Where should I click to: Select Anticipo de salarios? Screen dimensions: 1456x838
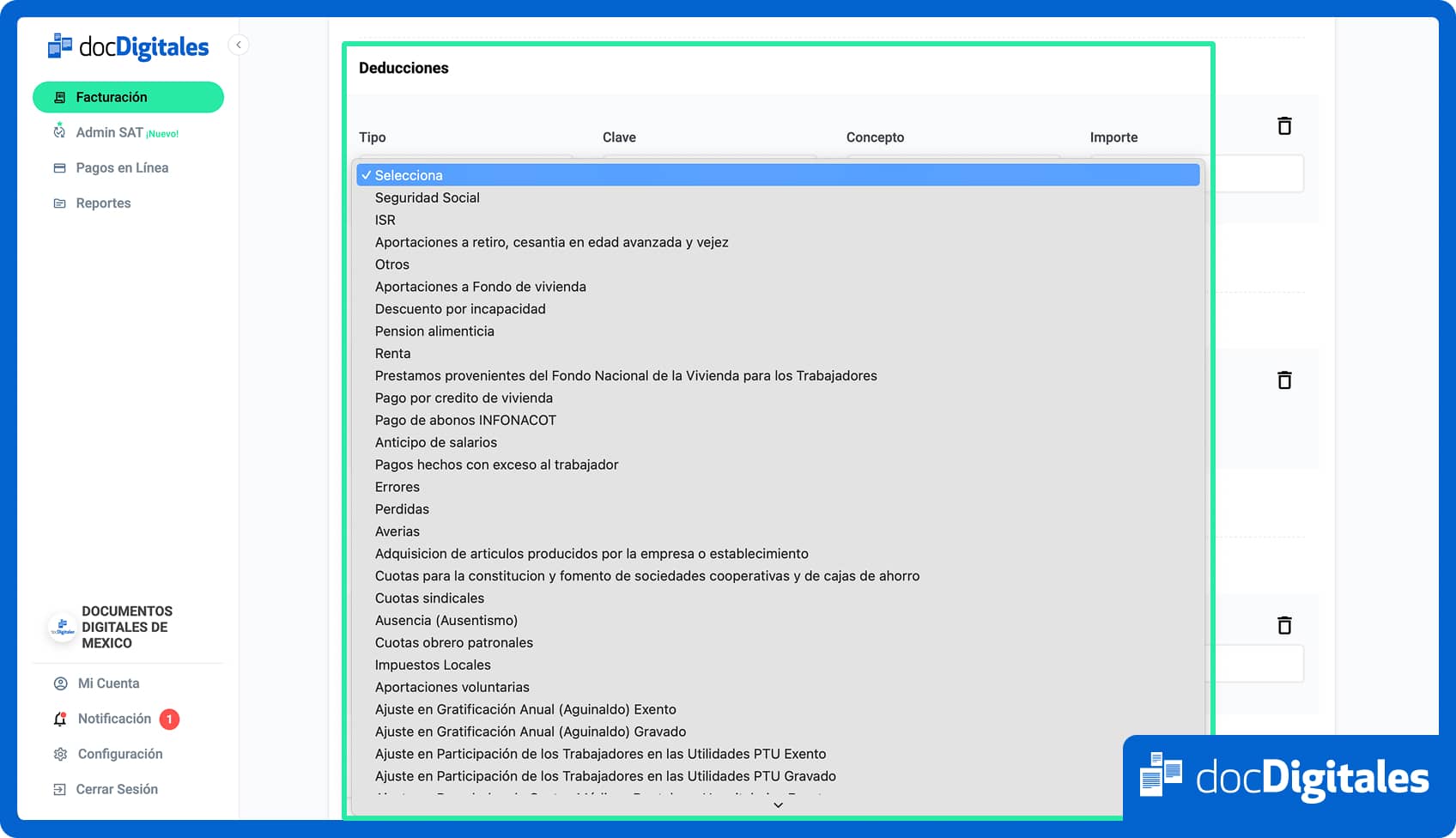(778, 443)
